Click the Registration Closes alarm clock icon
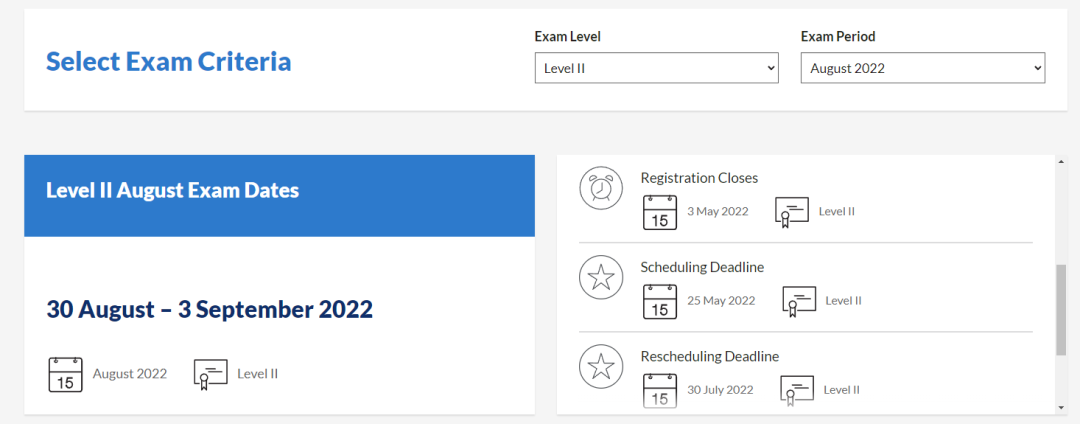 point(601,189)
